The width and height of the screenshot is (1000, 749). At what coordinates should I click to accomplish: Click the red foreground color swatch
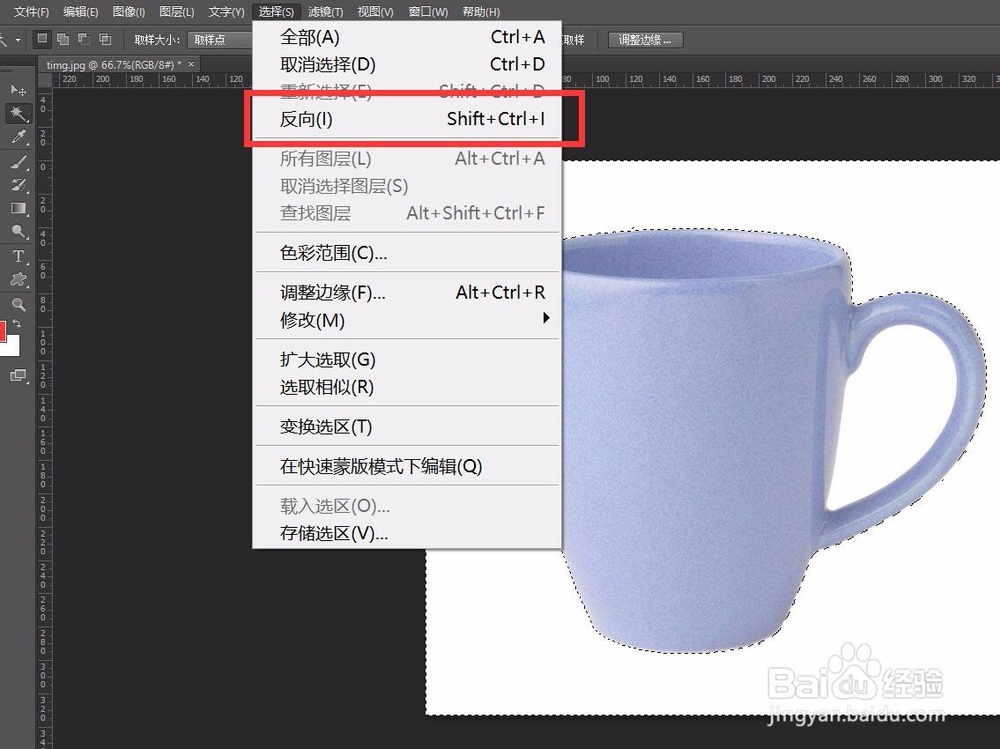6,330
